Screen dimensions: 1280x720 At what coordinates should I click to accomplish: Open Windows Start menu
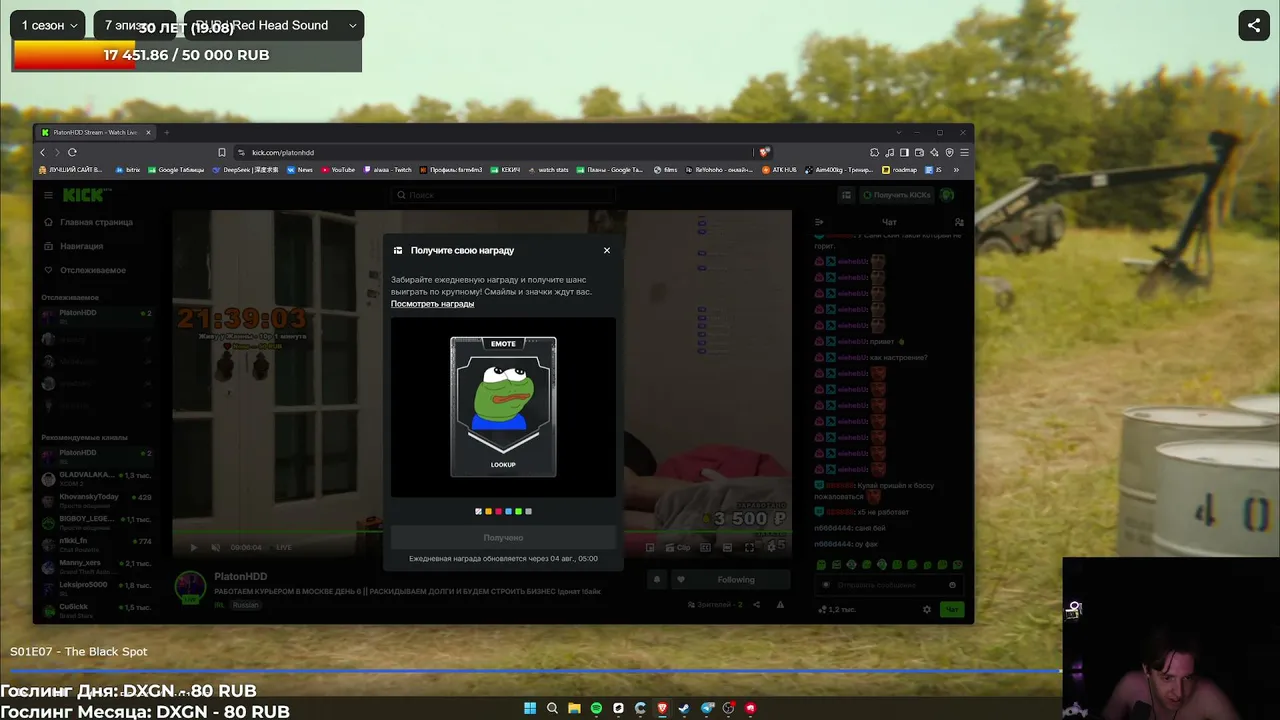(530, 708)
